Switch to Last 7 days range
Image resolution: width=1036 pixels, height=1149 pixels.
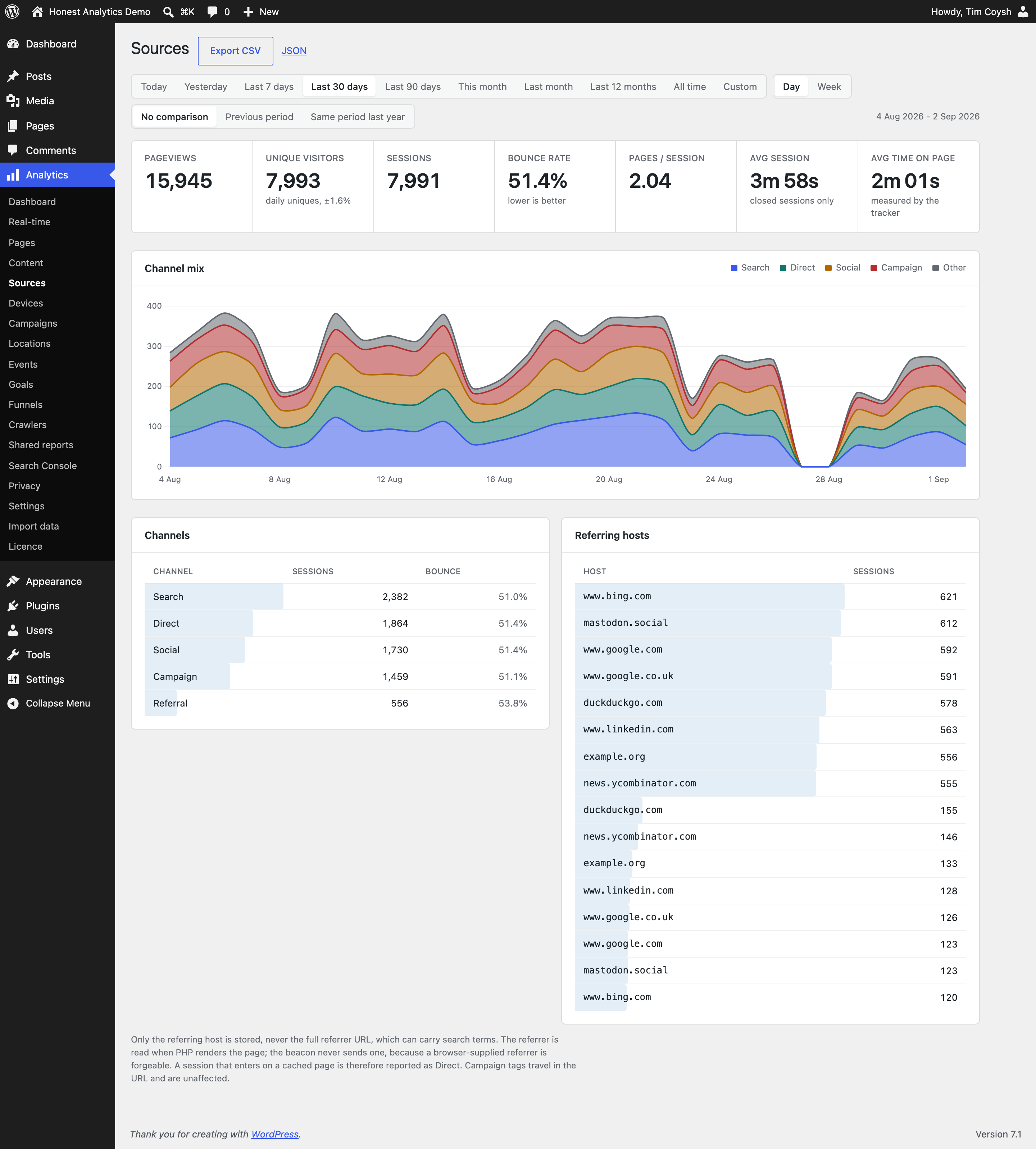[269, 87]
